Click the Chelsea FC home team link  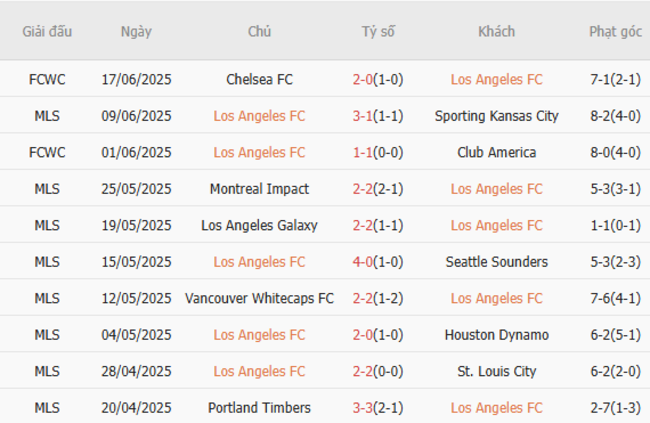tap(259, 79)
